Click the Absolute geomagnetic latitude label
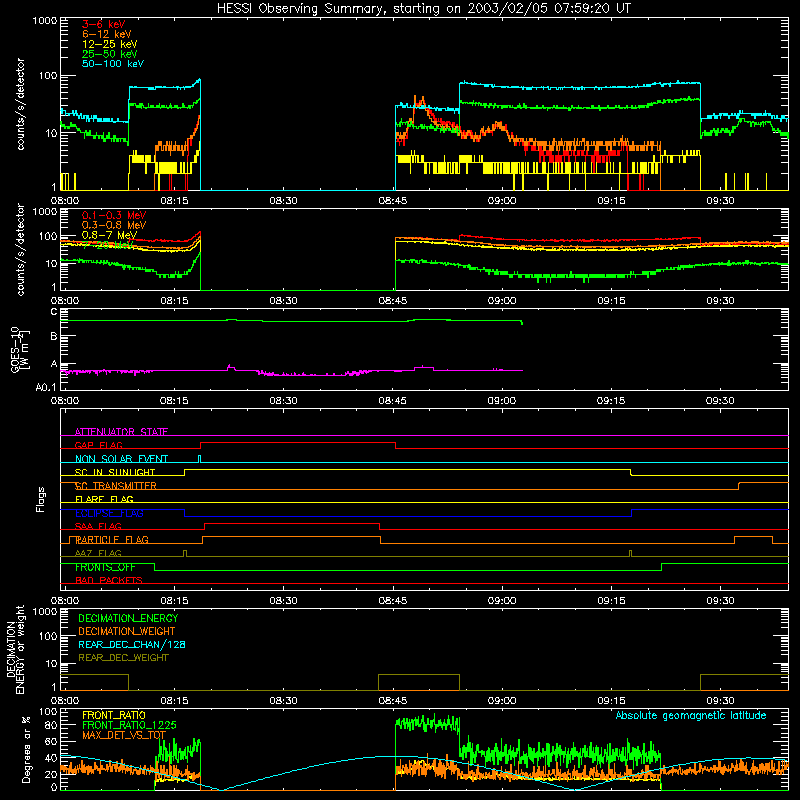This screenshot has height=800, width=800. tap(691, 715)
